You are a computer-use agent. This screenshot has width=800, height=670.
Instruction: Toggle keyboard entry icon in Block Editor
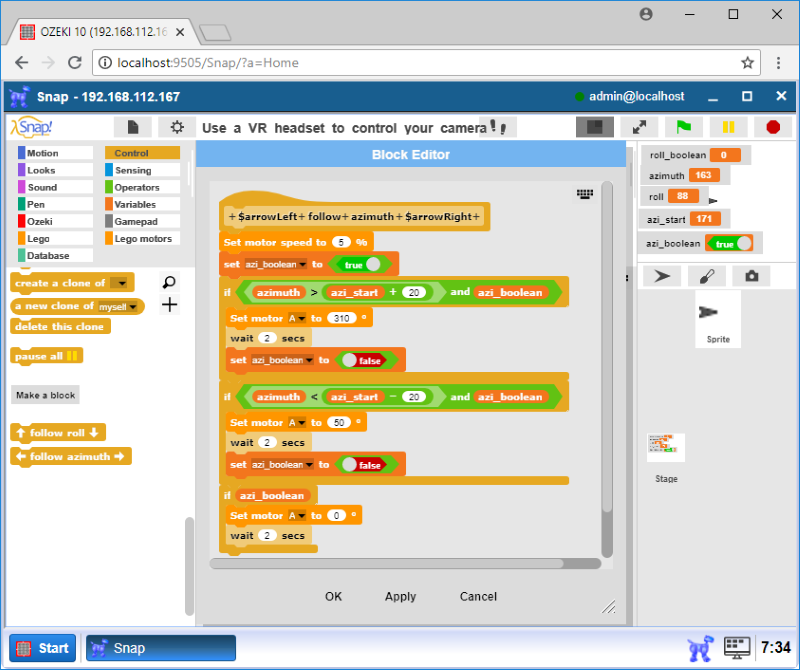(585, 194)
